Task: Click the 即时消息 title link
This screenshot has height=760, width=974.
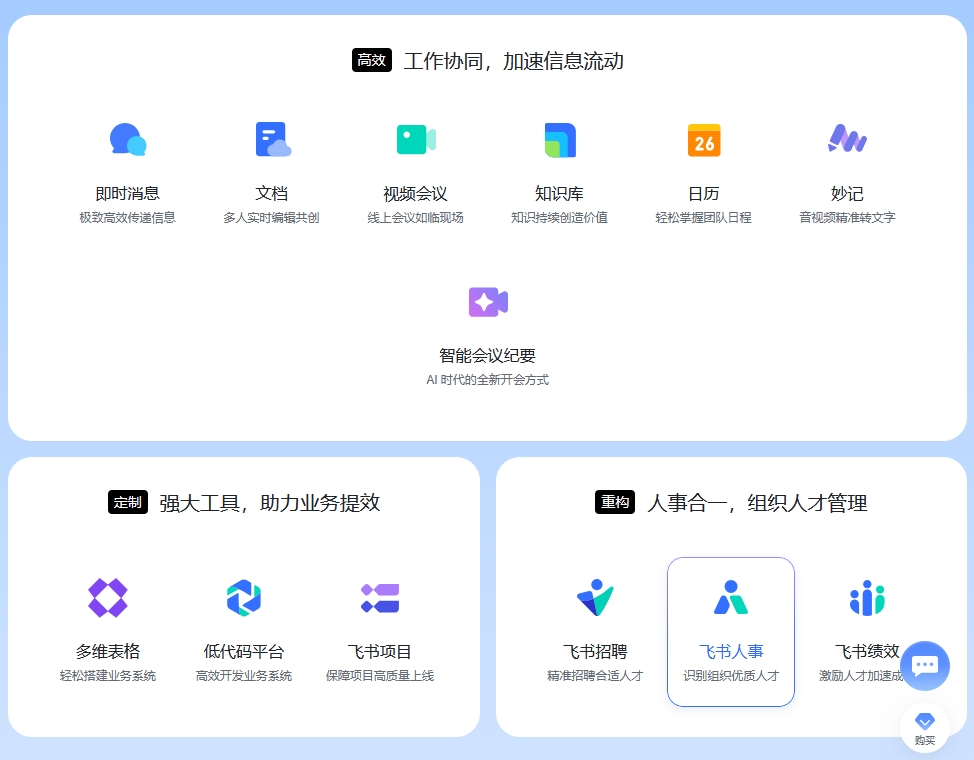Action: point(127,193)
